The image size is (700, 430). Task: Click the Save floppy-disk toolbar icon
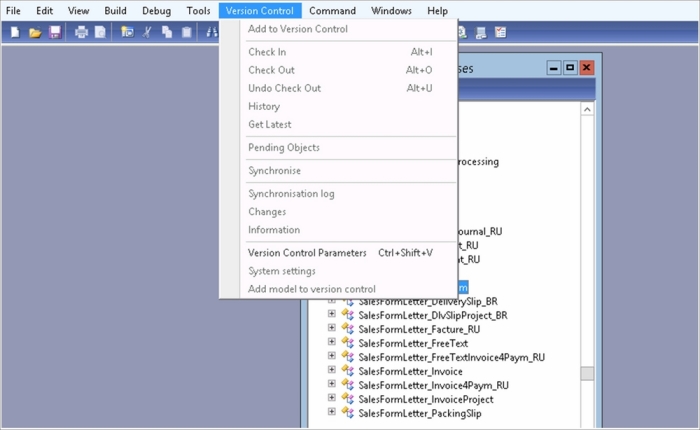pyautogui.click(x=55, y=32)
